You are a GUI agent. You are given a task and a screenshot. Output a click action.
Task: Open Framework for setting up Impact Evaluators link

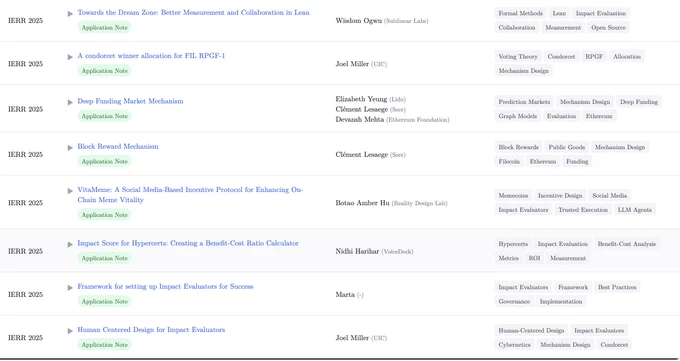coord(165,286)
